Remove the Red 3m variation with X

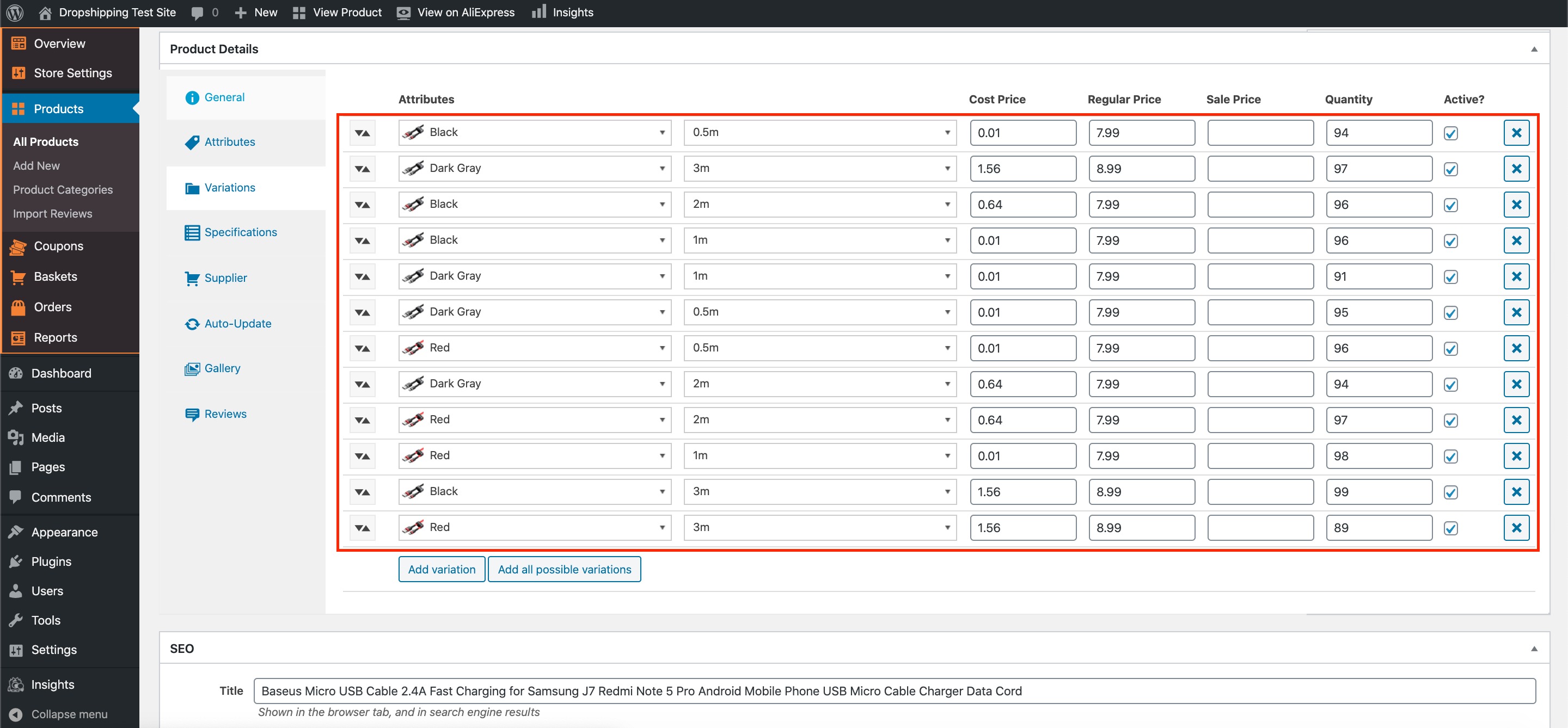pyautogui.click(x=1516, y=527)
